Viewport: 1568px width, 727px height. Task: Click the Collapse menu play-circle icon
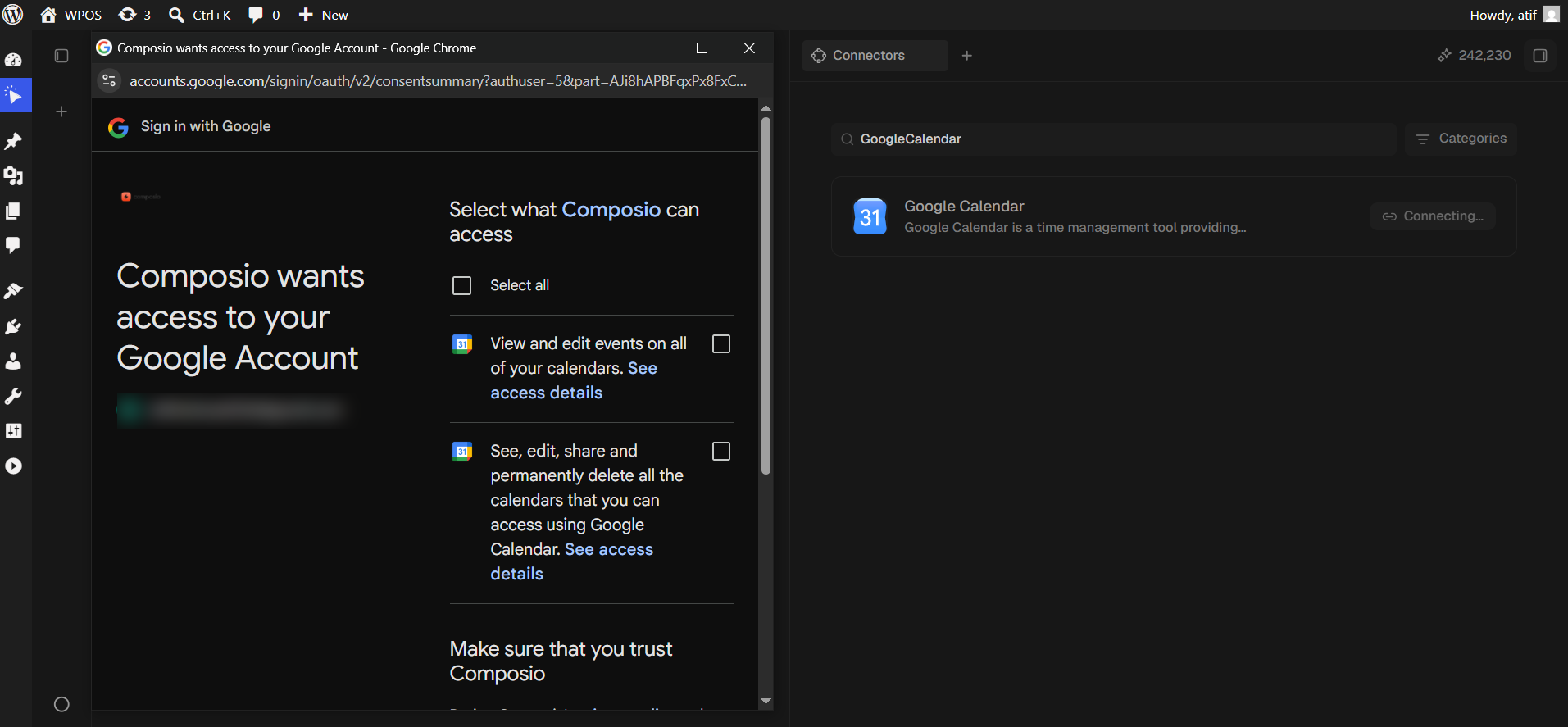point(13,466)
